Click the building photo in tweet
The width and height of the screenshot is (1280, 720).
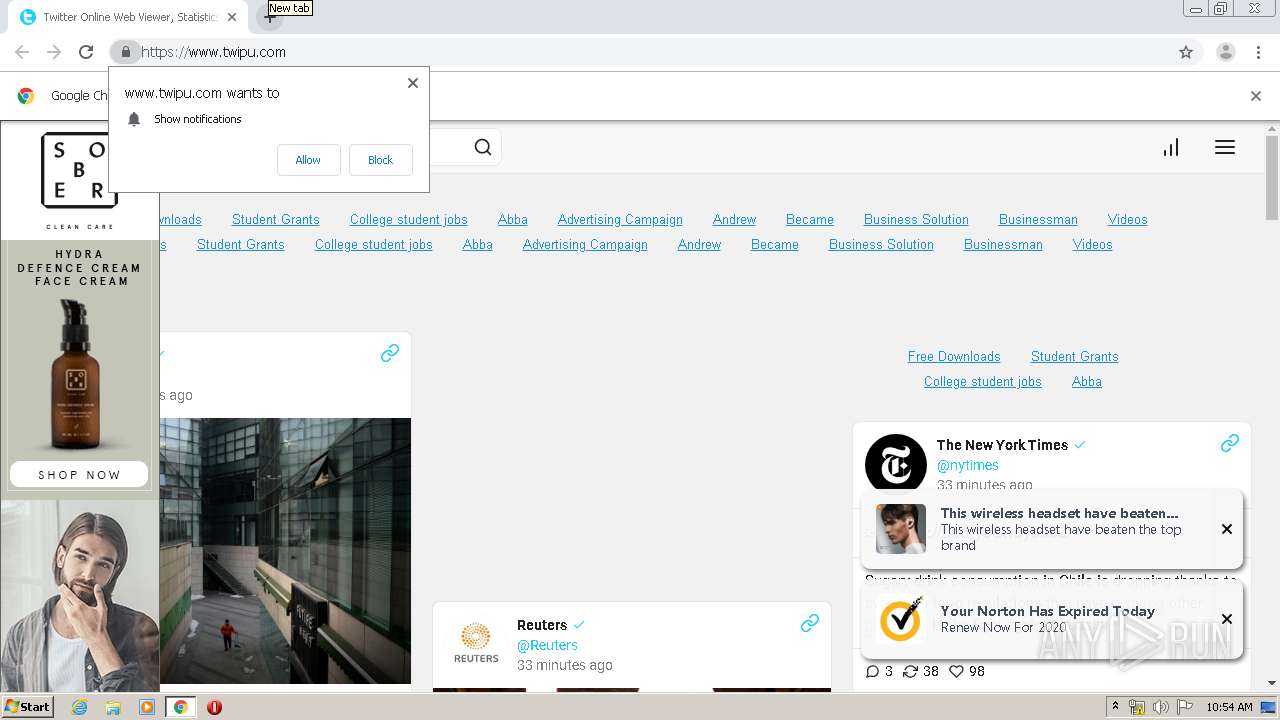click(285, 551)
